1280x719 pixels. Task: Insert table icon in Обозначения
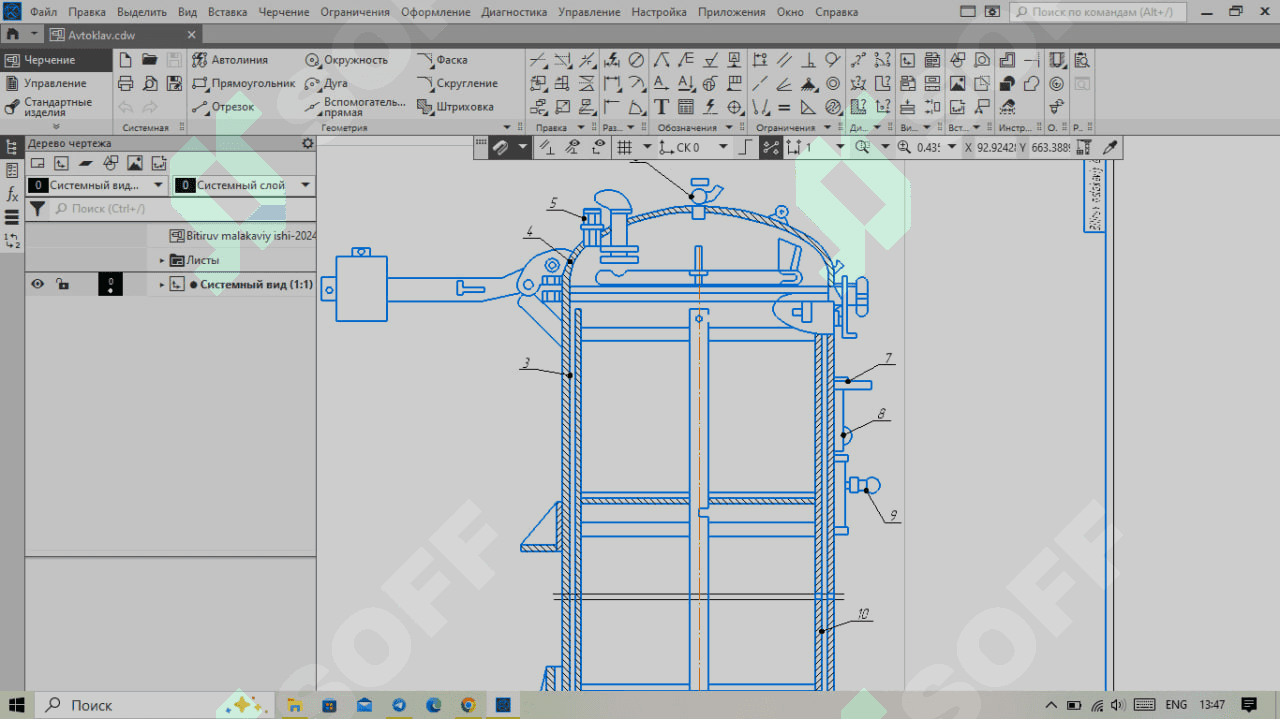(x=686, y=107)
